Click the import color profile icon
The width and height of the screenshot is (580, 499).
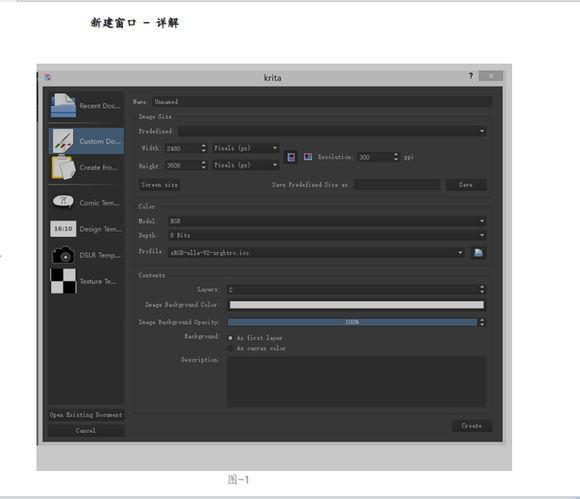click(x=478, y=253)
